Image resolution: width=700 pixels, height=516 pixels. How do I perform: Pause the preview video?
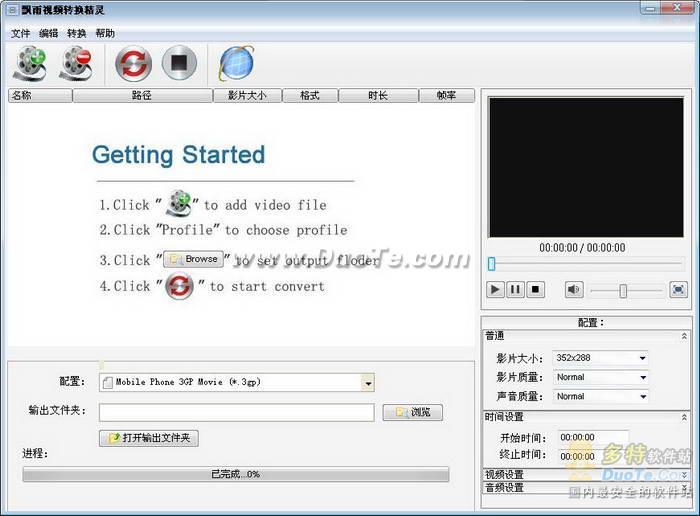515,290
